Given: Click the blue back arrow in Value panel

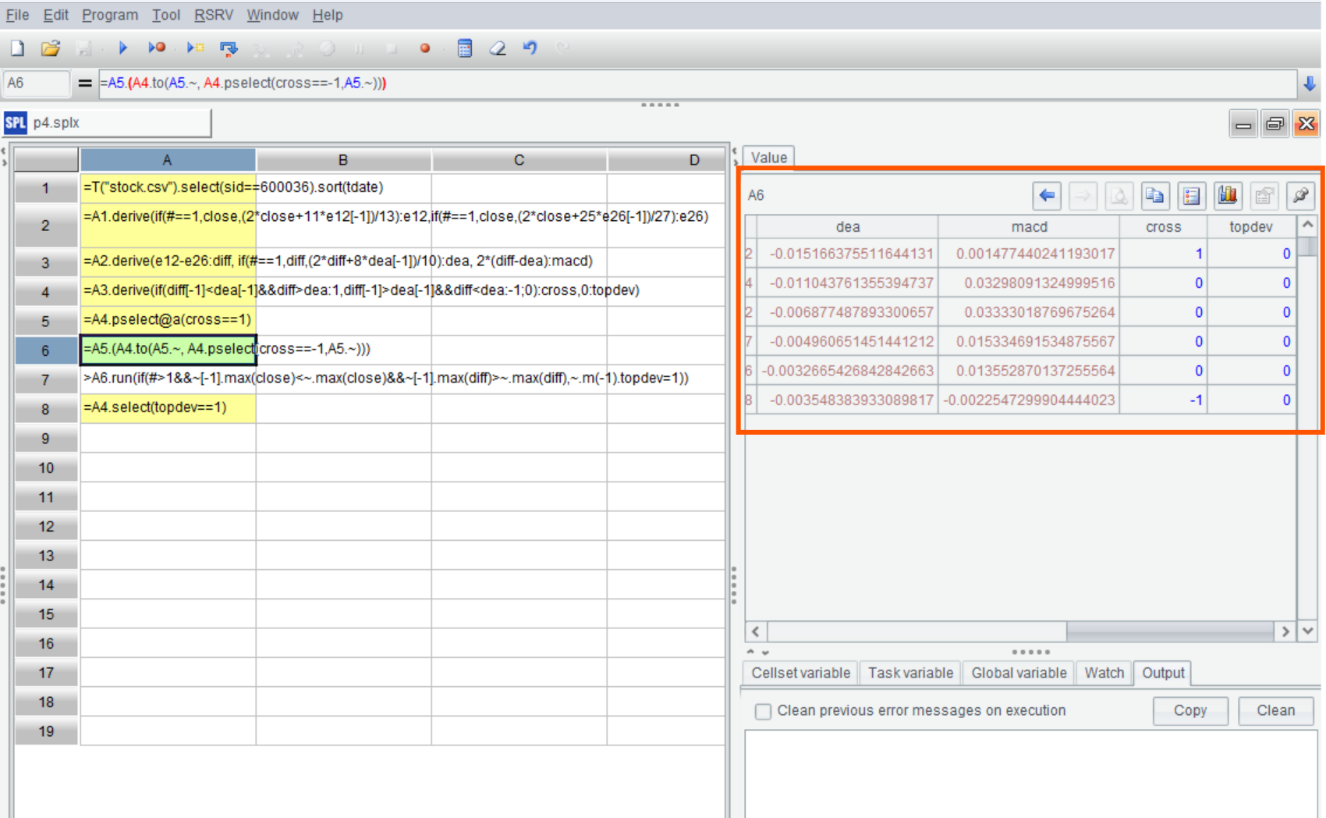Looking at the screenshot, I should 1048,196.
